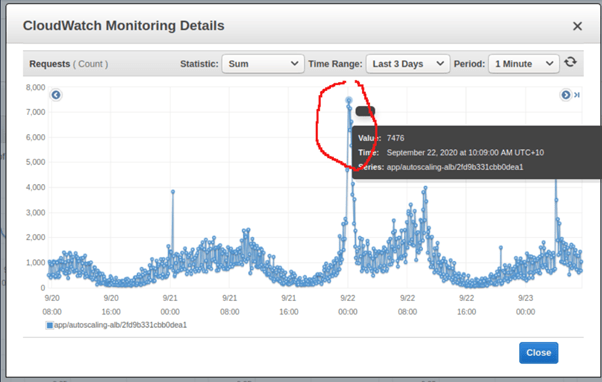
Task: Click the 7476 peak data point
Action: pyautogui.click(x=349, y=100)
